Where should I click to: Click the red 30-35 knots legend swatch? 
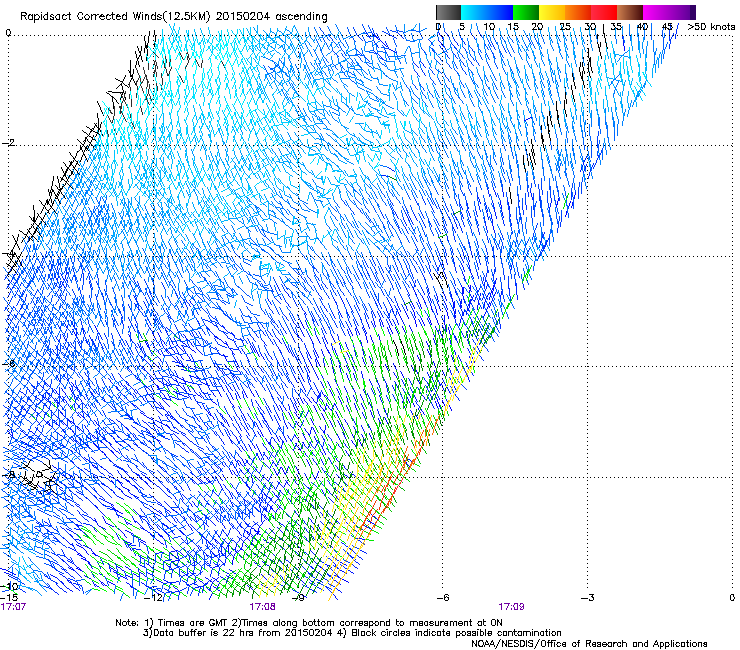coord(604,12)
